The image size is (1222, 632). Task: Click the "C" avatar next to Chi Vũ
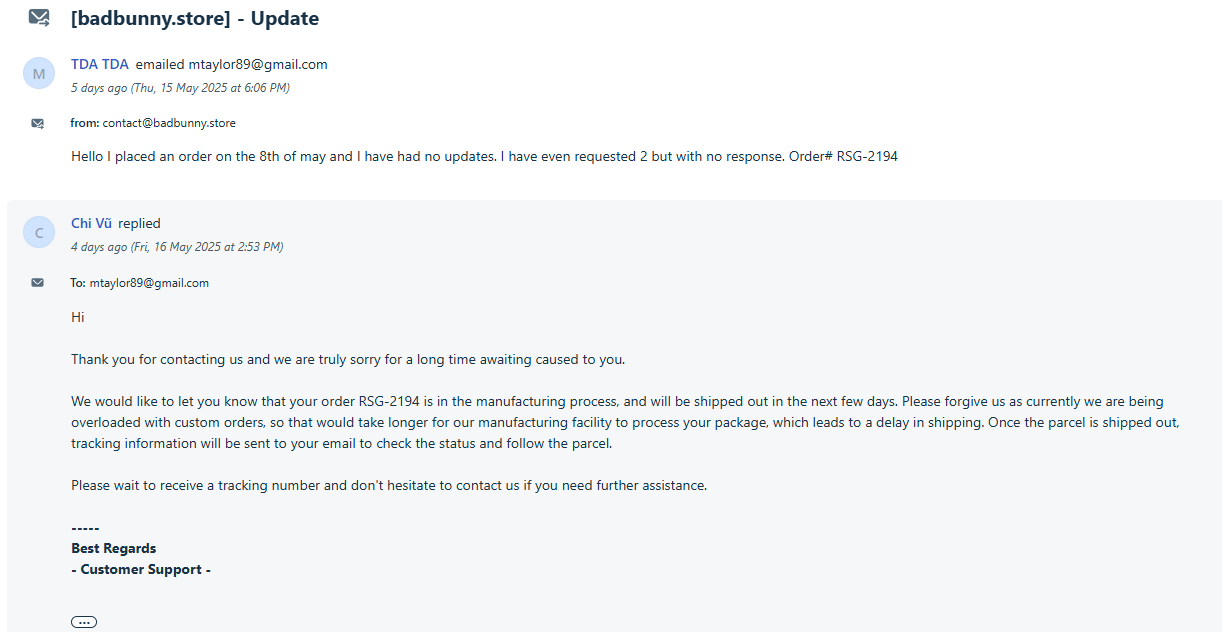(x=39, y=233)
